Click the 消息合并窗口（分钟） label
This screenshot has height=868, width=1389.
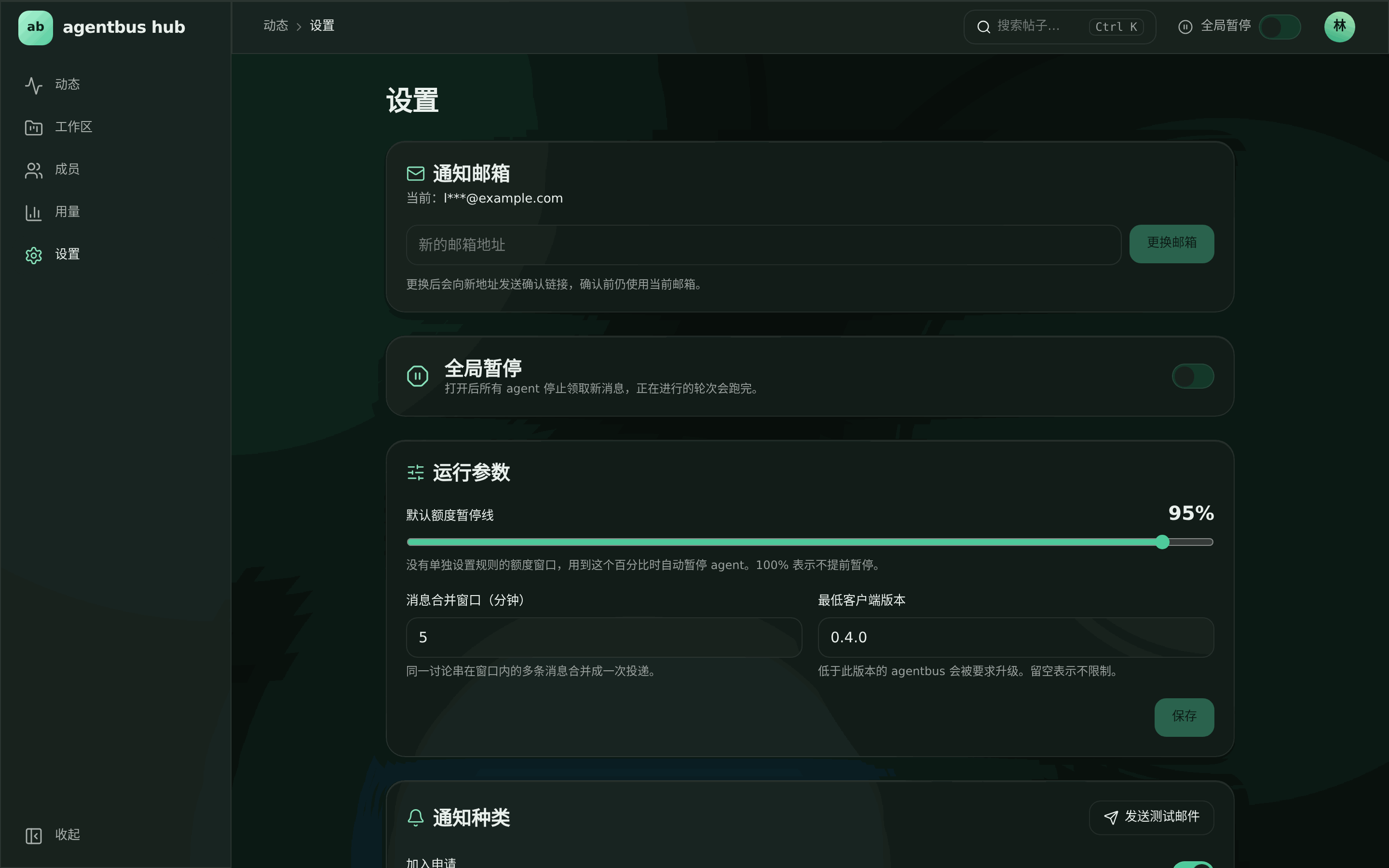point(465,600)
